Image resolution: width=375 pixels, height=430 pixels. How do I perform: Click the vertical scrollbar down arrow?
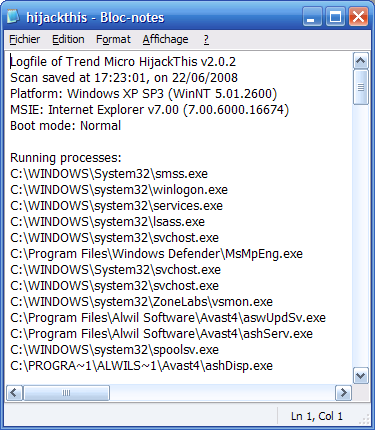pyautogui.click(x=361, y=376)
